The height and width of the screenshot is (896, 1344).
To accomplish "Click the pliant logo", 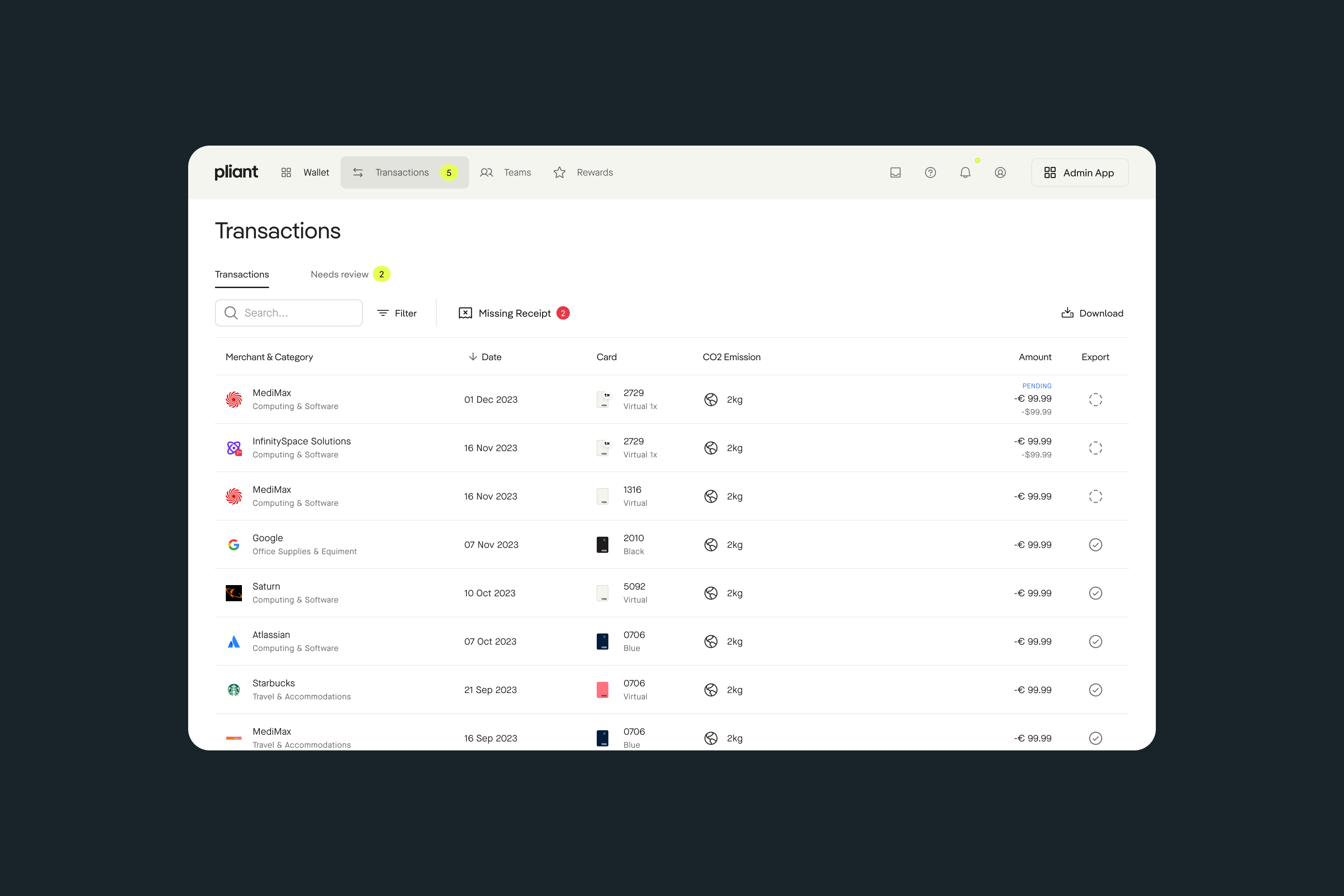I will [x=236, y=172].
